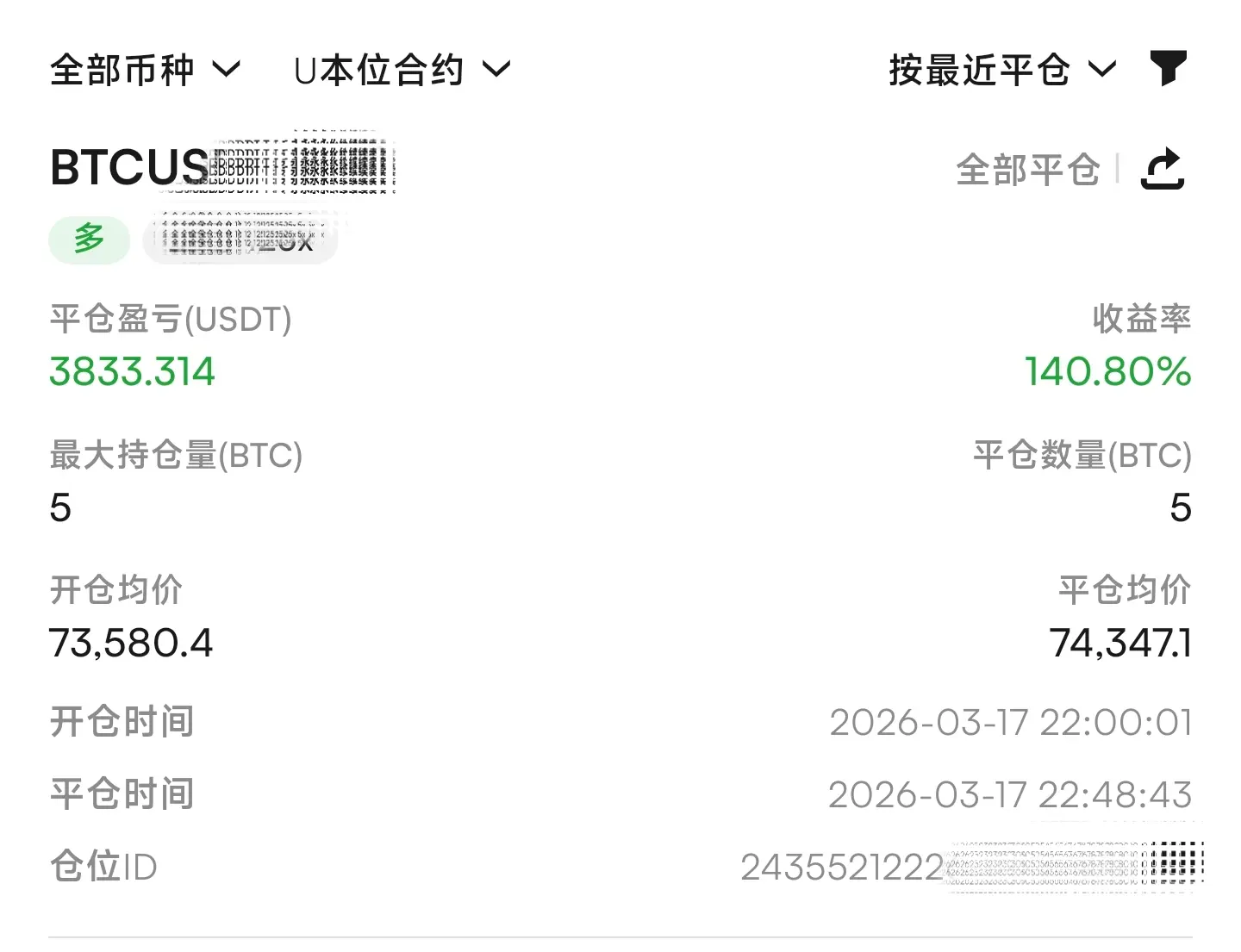Tap the share export icon
Viewport: 1241px width, 952px height.
point(1163,169)
